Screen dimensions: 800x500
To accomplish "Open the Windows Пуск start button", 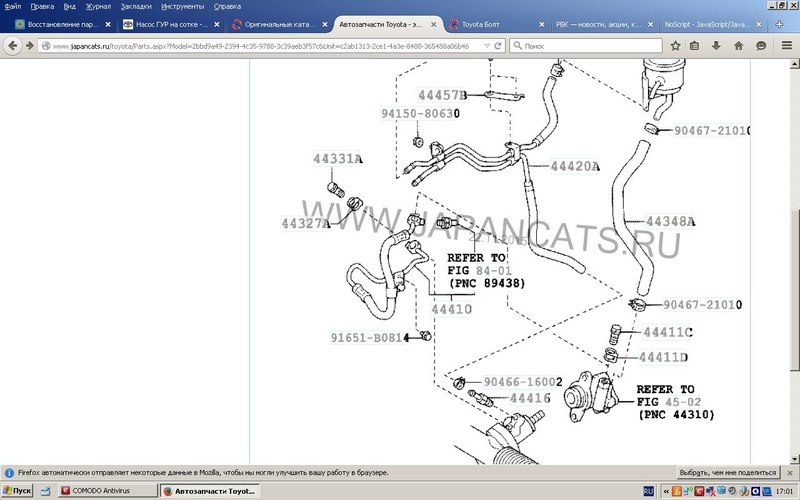I will [x=17, y=491].
